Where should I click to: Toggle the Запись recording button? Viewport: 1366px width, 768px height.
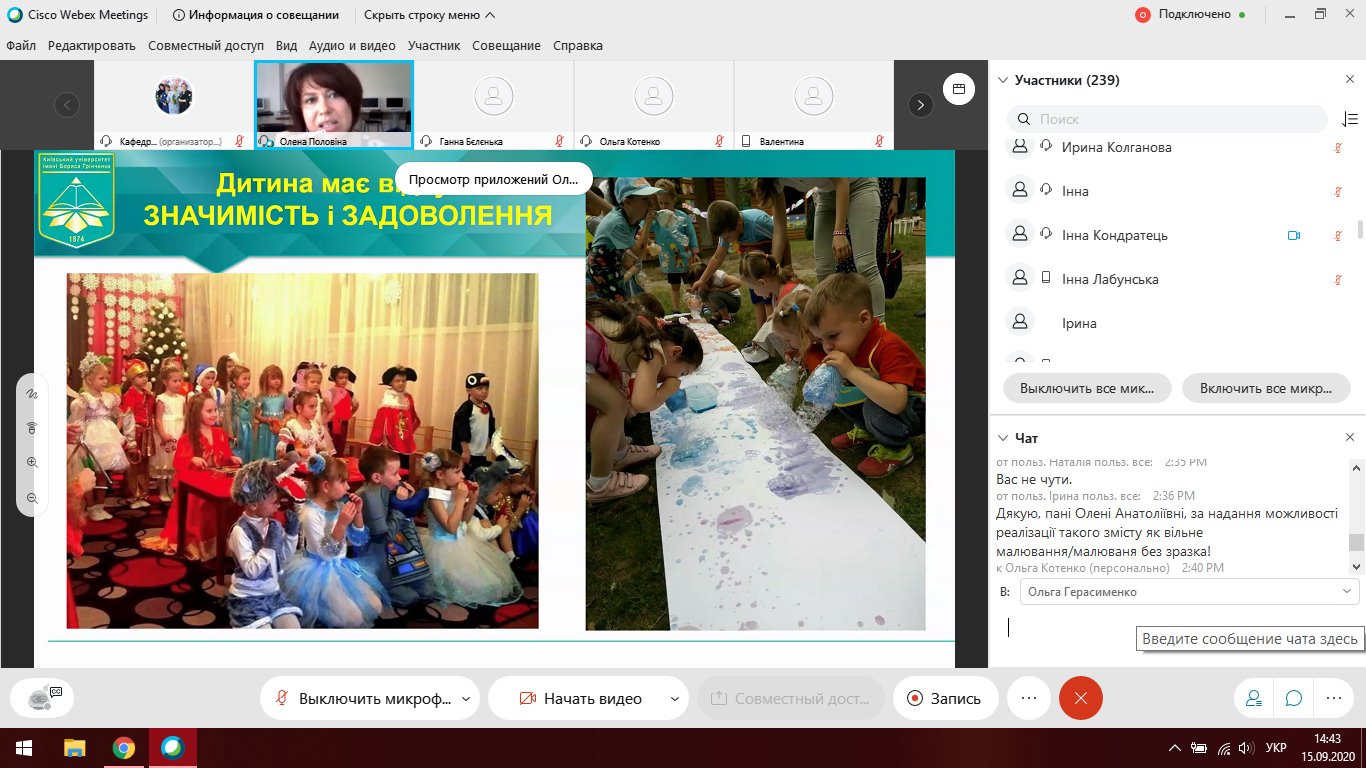click(944, 698)
